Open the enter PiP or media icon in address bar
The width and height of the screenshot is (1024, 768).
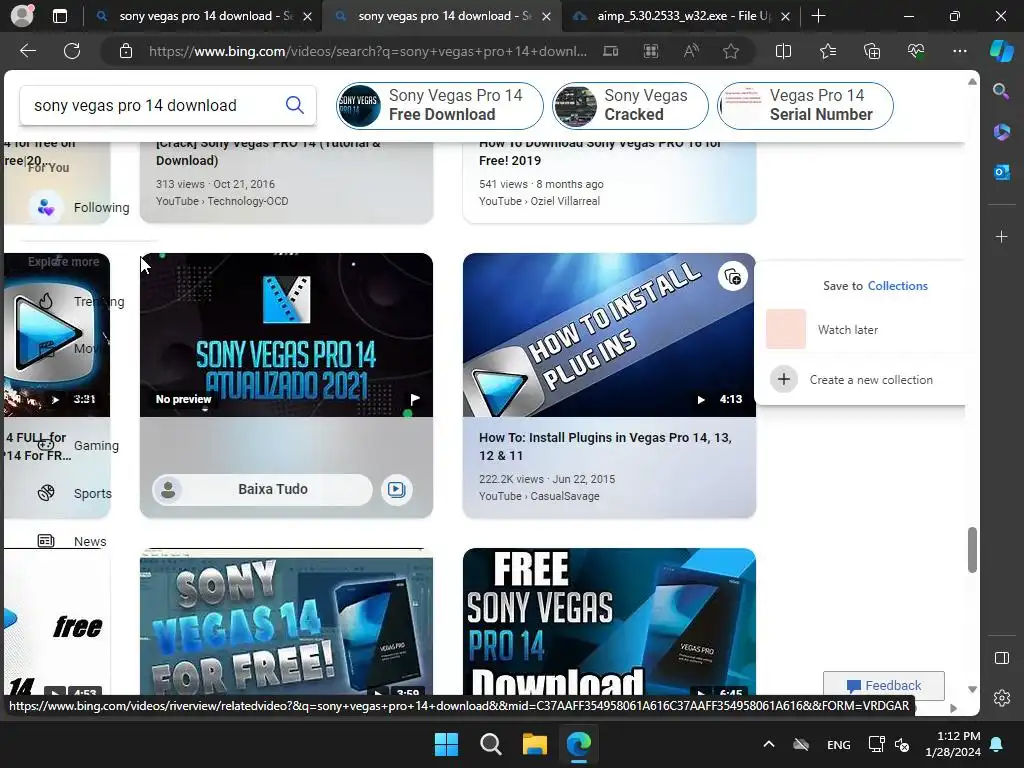(610, 51)
